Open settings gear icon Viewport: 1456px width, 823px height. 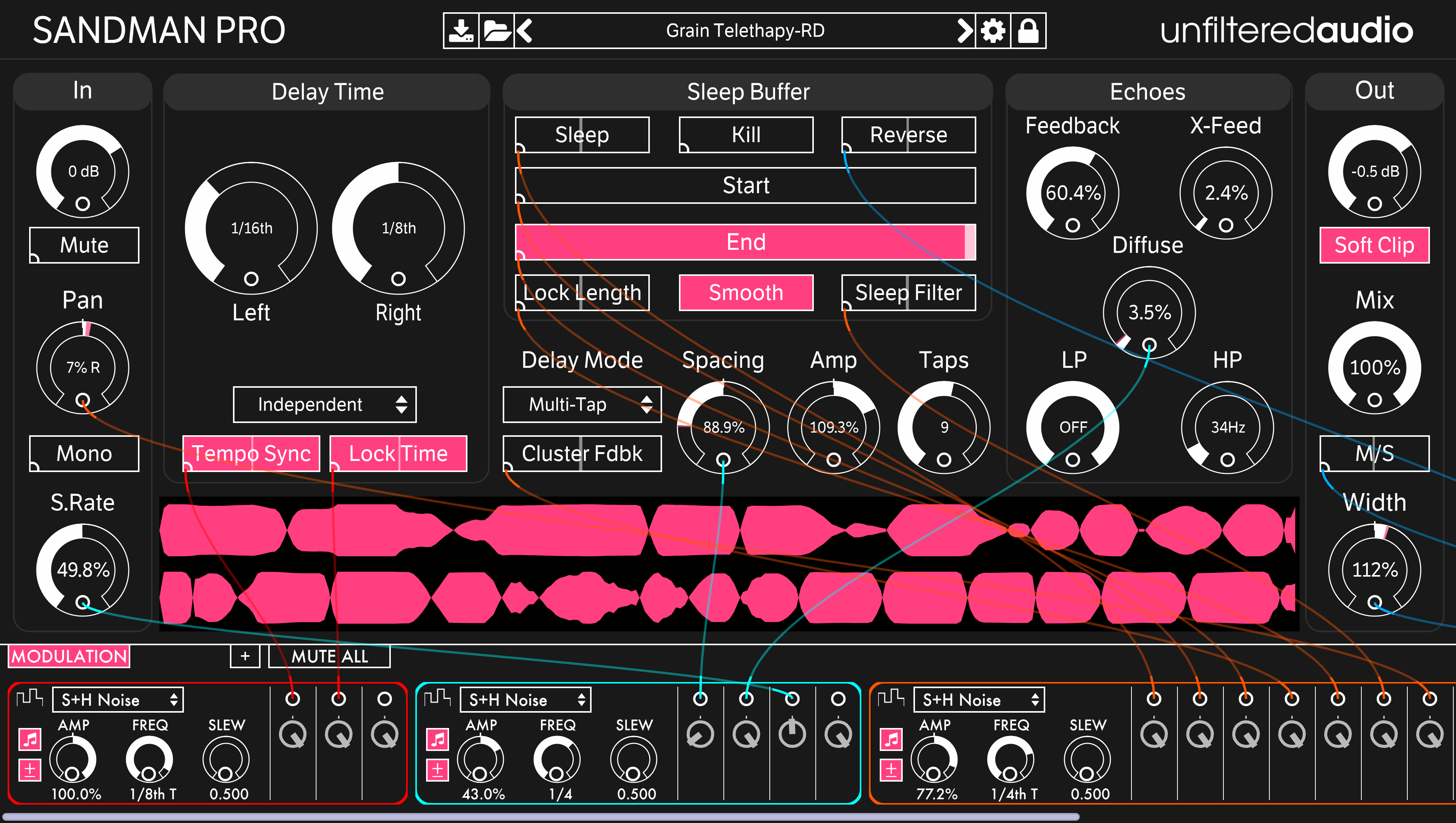click(x=993, y=31)
